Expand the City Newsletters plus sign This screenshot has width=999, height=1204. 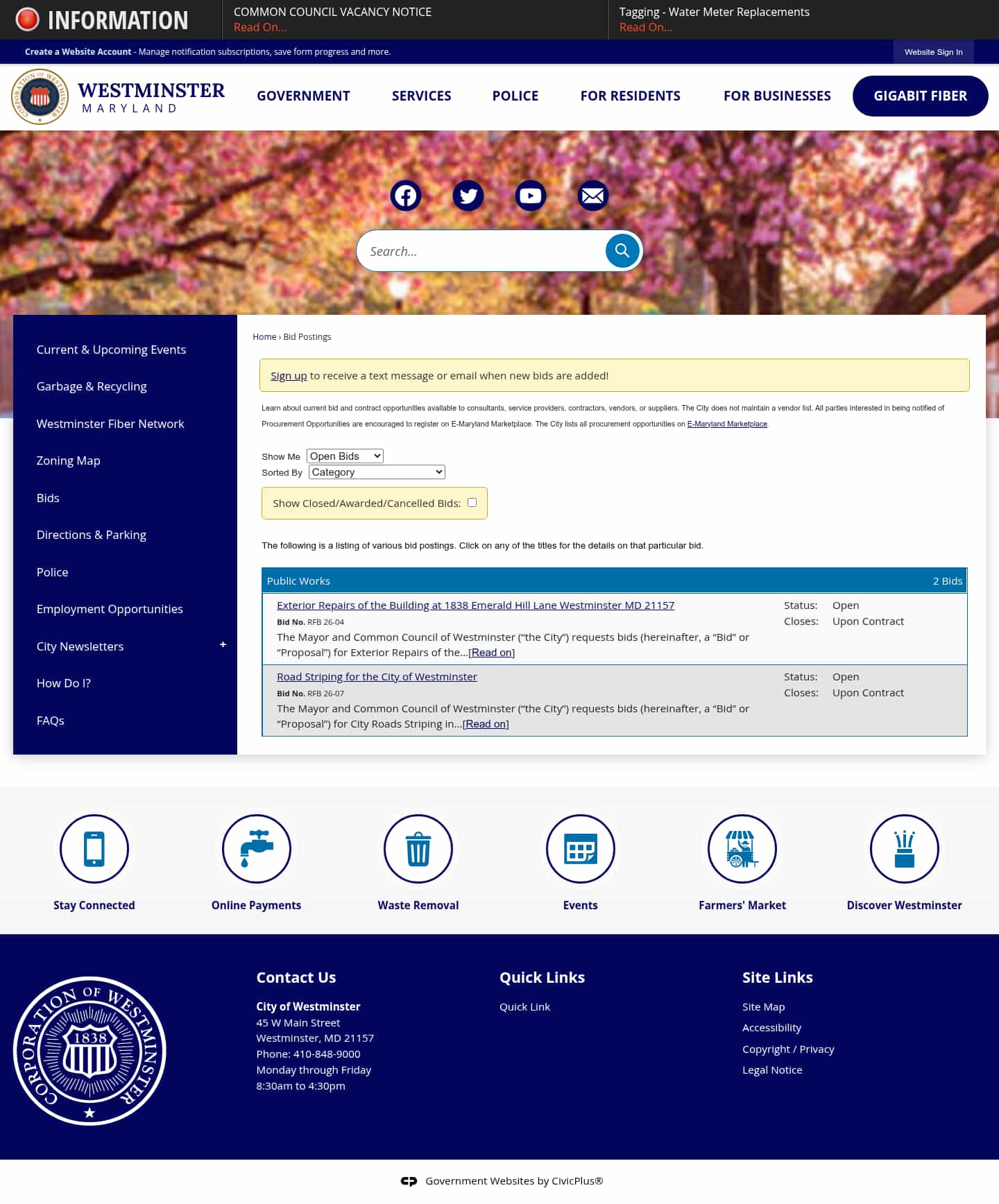[223, 645]
